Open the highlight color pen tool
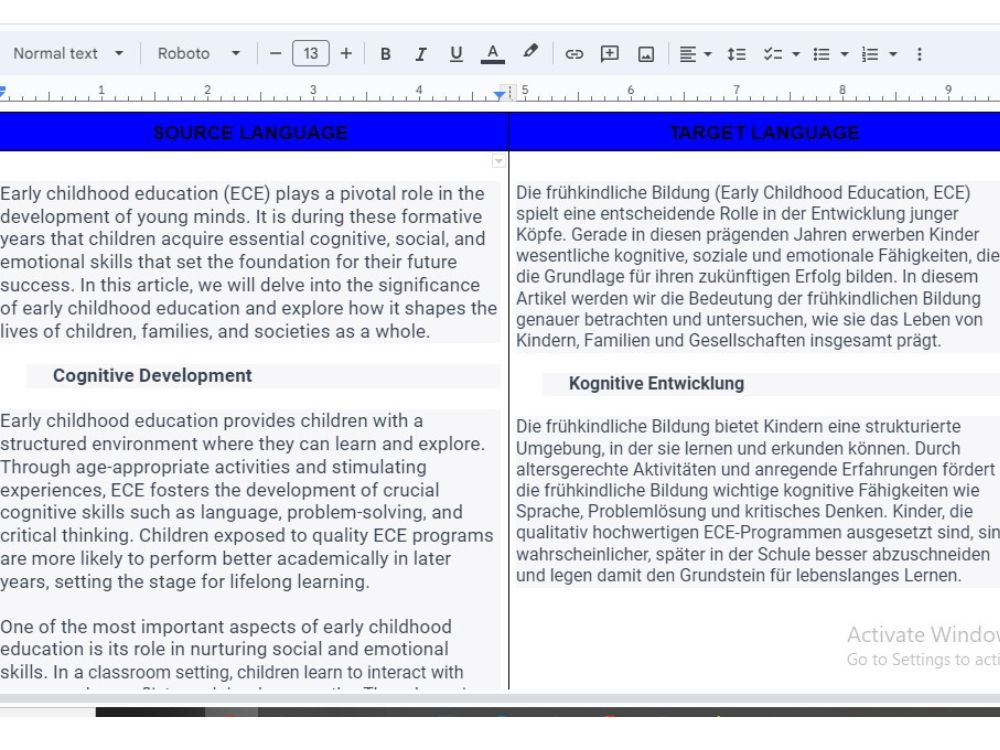The width and height of the screenshot is (1000, 750). [x=530, y=52]
